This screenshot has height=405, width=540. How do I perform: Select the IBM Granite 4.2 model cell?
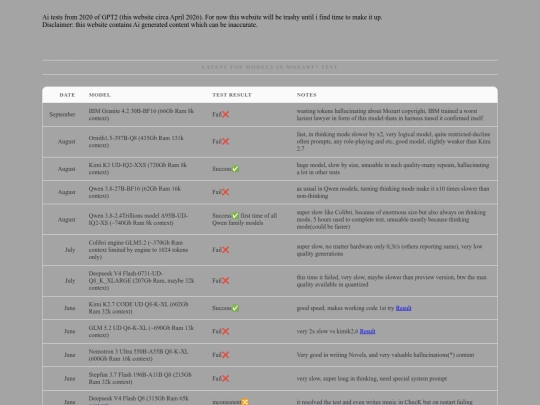[x=141, y=114]
